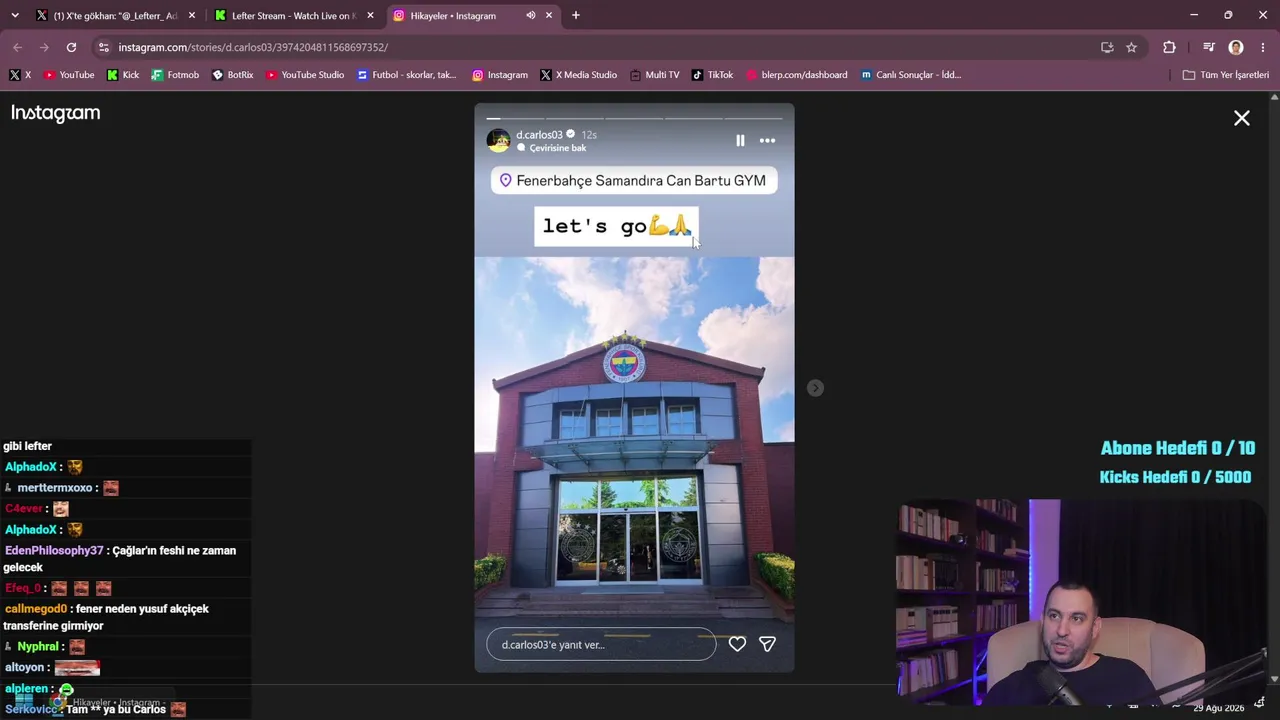Open the X bookmark
Screen dimensions: 1280x720
click(20, 75)
